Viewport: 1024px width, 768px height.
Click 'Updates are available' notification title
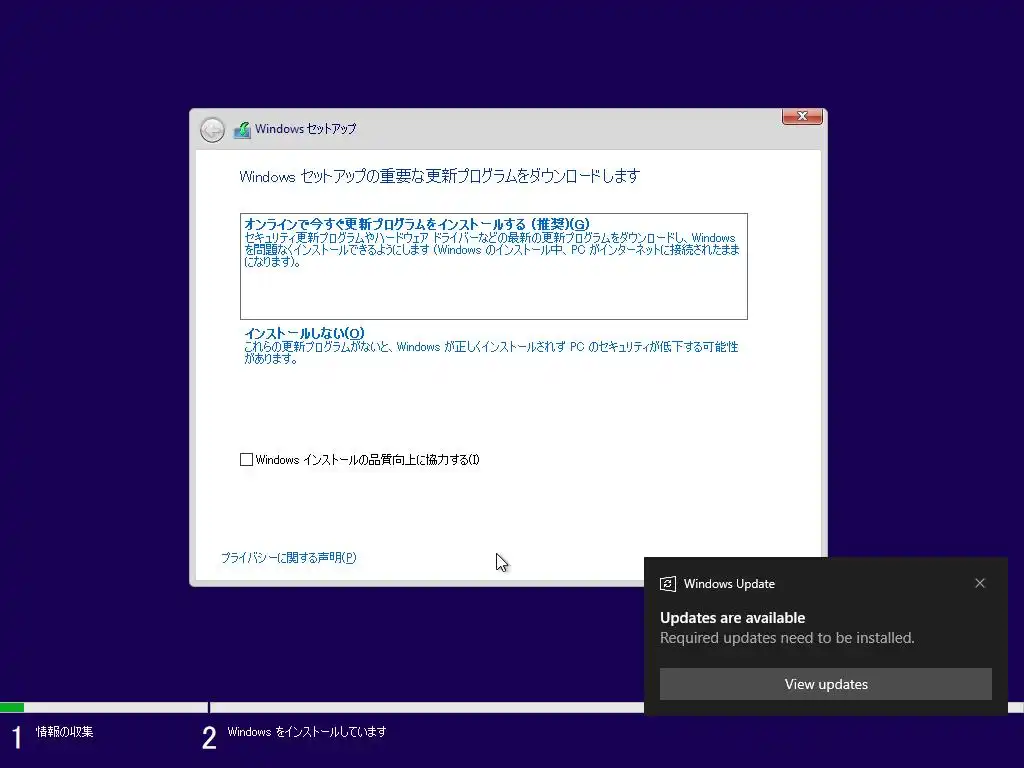click(x=732, y=618)
